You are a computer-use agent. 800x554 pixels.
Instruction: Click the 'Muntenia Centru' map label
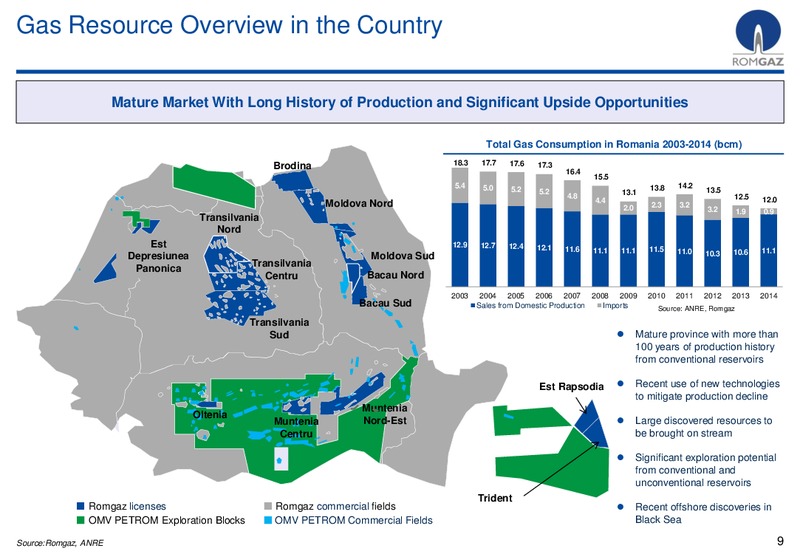(296, 427)
